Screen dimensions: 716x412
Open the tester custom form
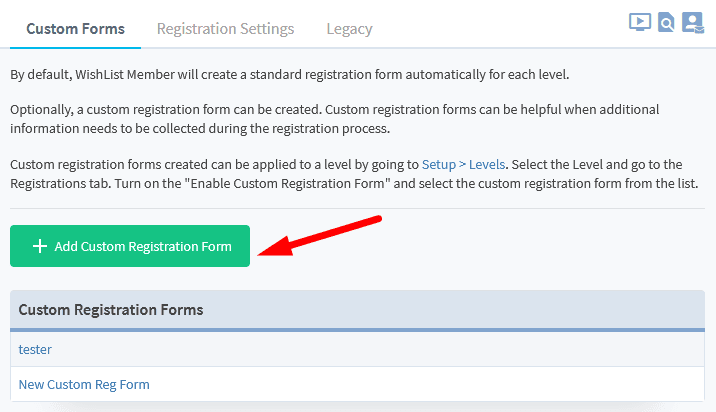(x=35, y=349)
